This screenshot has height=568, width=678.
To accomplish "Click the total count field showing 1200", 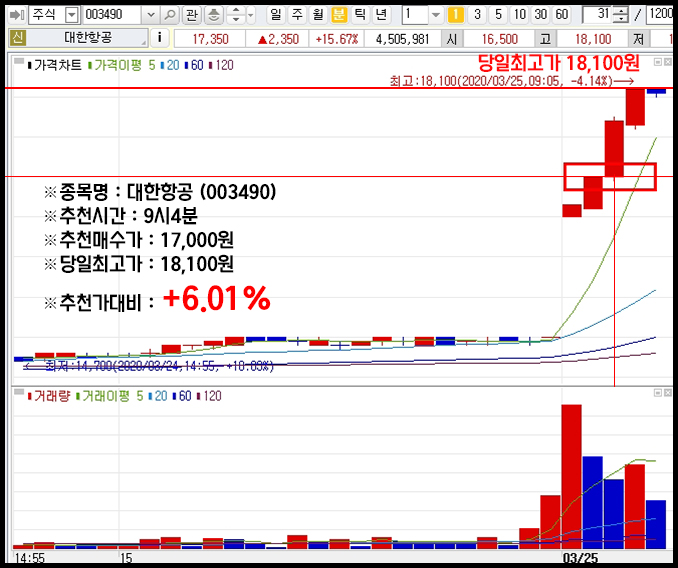I will coord(661,15).
